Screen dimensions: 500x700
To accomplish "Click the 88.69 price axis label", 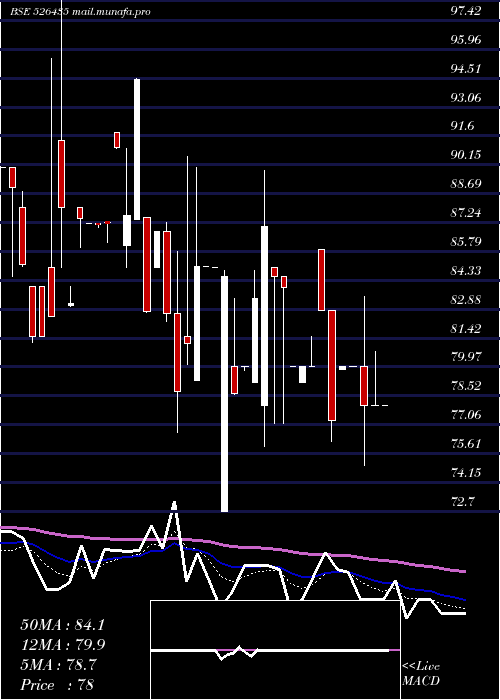I will 466,184.
